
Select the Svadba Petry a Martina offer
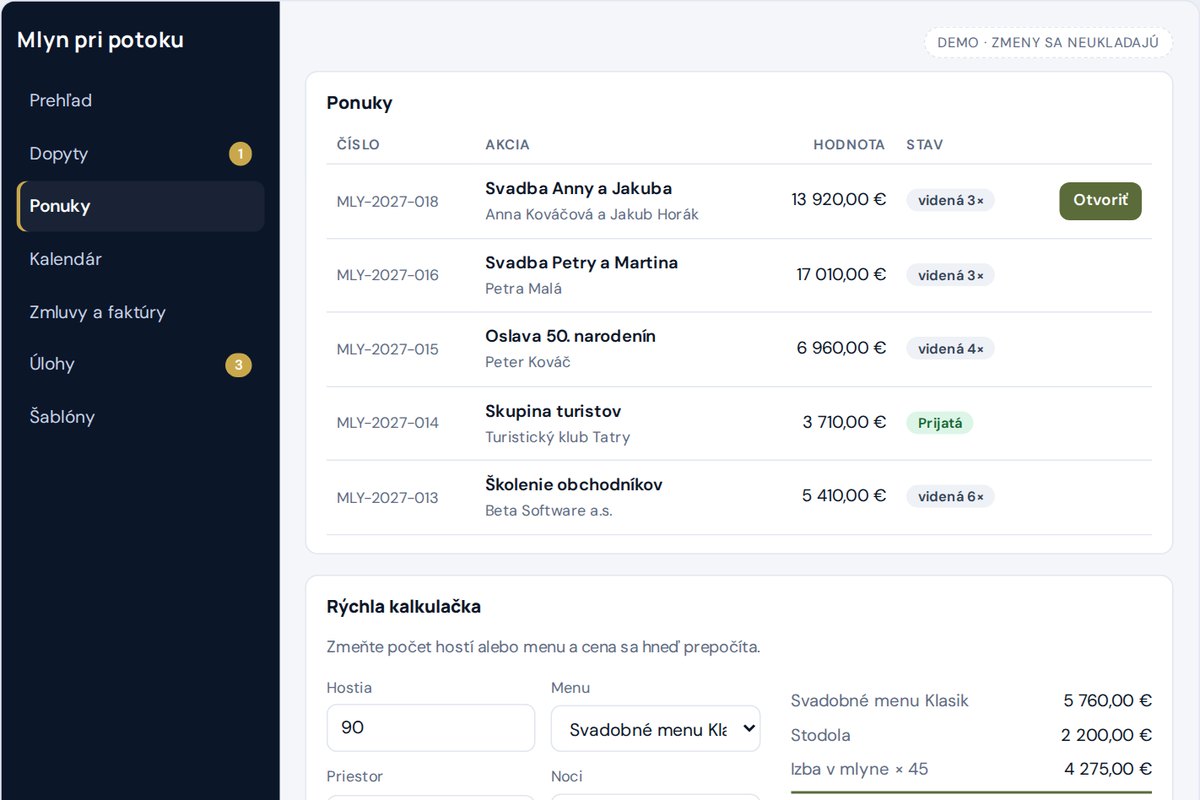click(739, 275)
